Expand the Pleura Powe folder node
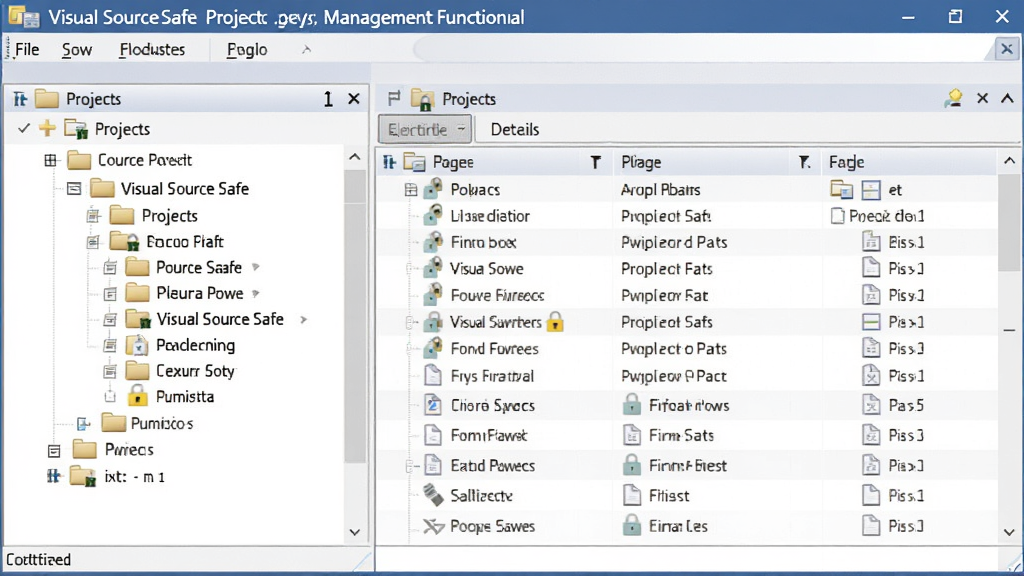1024x576 pixels. (110, 294)
